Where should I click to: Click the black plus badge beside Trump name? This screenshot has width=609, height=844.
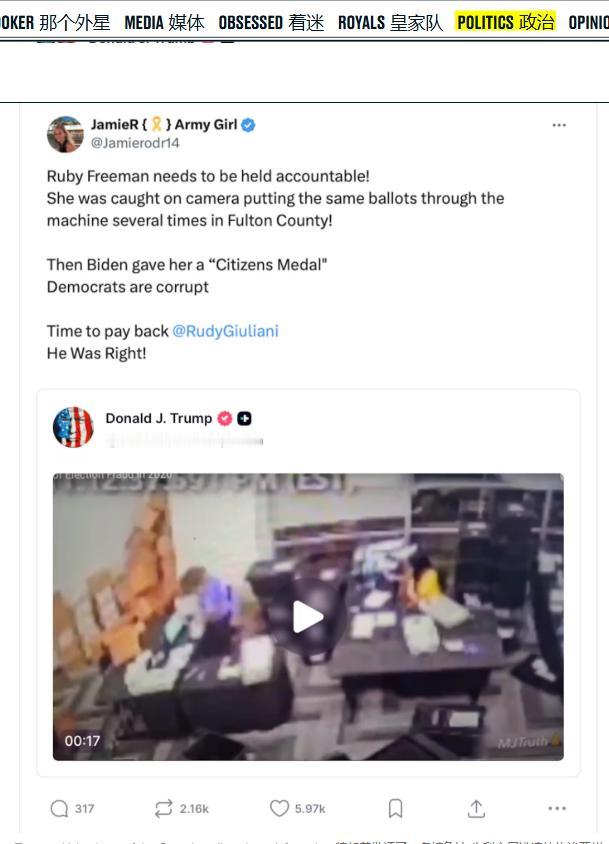tap(244, 418)
